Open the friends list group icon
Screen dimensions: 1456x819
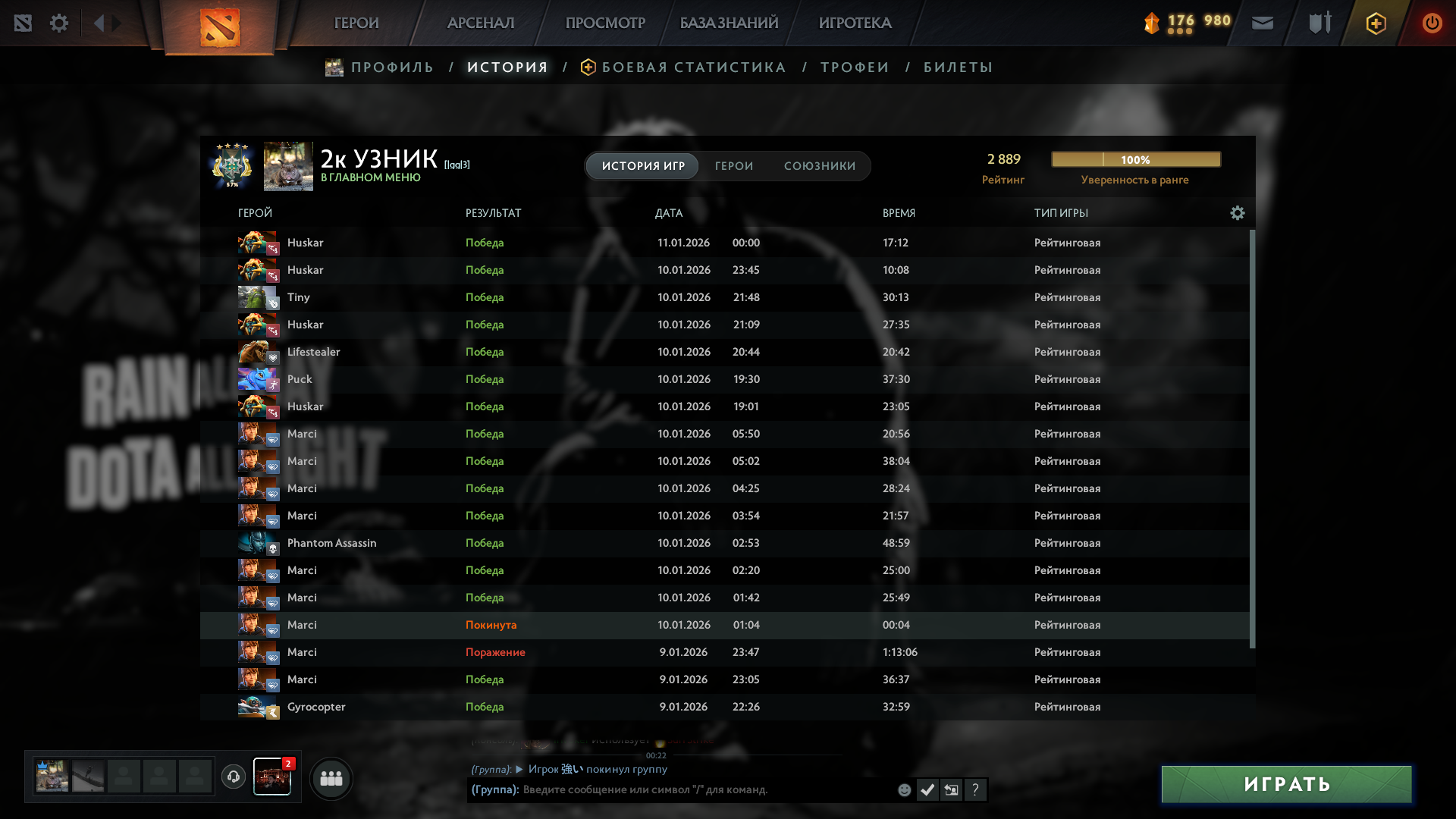[331, 778]
